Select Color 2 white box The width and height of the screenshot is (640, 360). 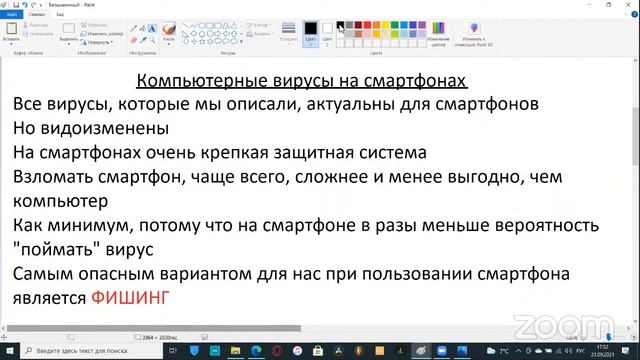click(327, 33)
